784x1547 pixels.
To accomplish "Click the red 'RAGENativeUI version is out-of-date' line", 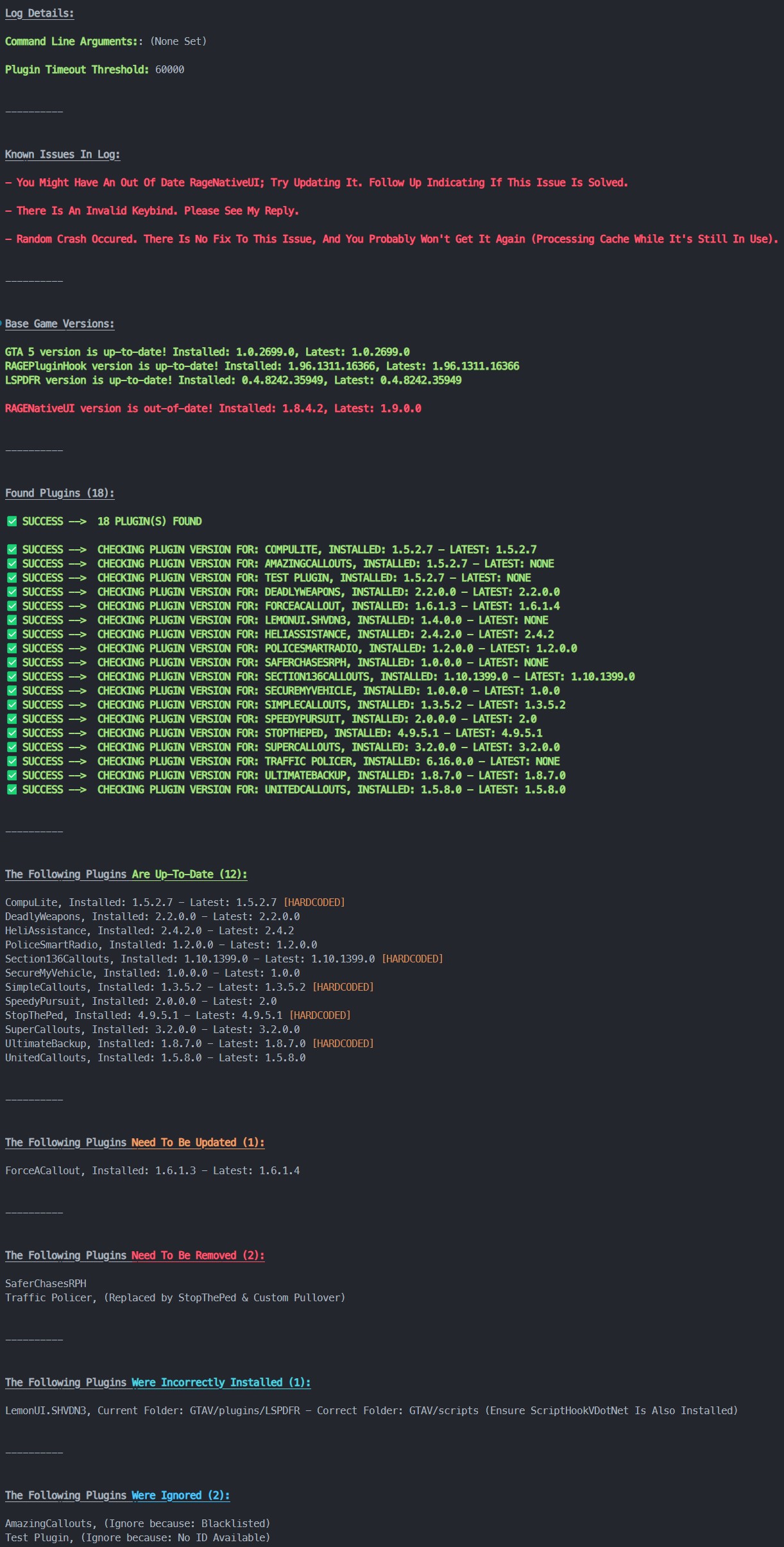I will [x=213, y=409].
